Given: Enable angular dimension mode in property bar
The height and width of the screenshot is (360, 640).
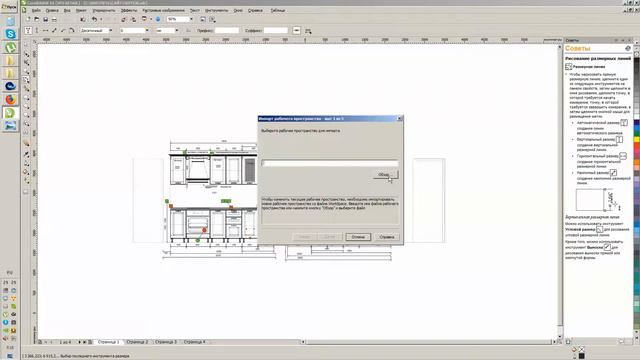Looking at the screenshot, I should click(71, 31).
